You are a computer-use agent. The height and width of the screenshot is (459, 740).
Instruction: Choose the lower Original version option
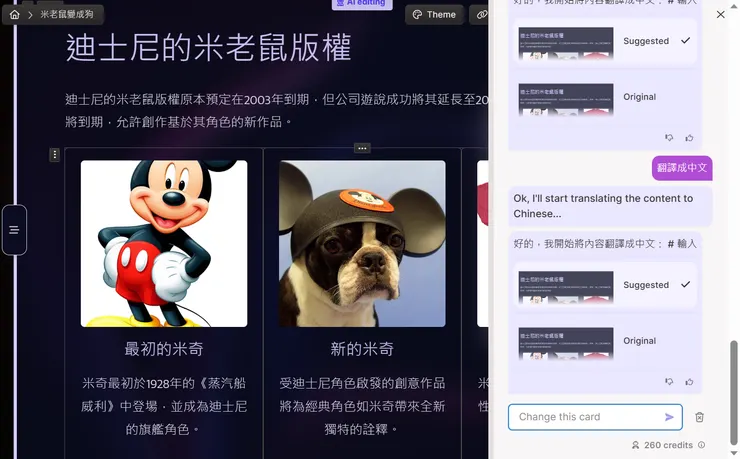tap(605, 341)
